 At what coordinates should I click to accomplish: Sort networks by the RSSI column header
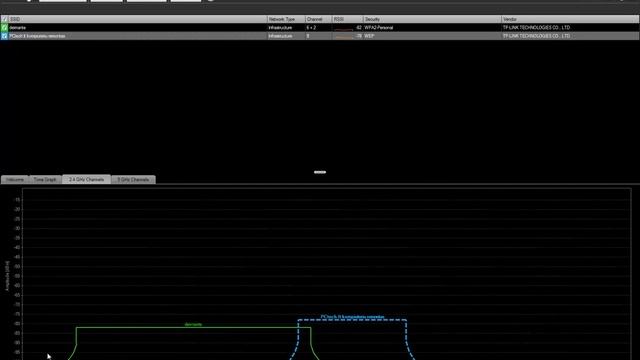[x=347, y=19]
